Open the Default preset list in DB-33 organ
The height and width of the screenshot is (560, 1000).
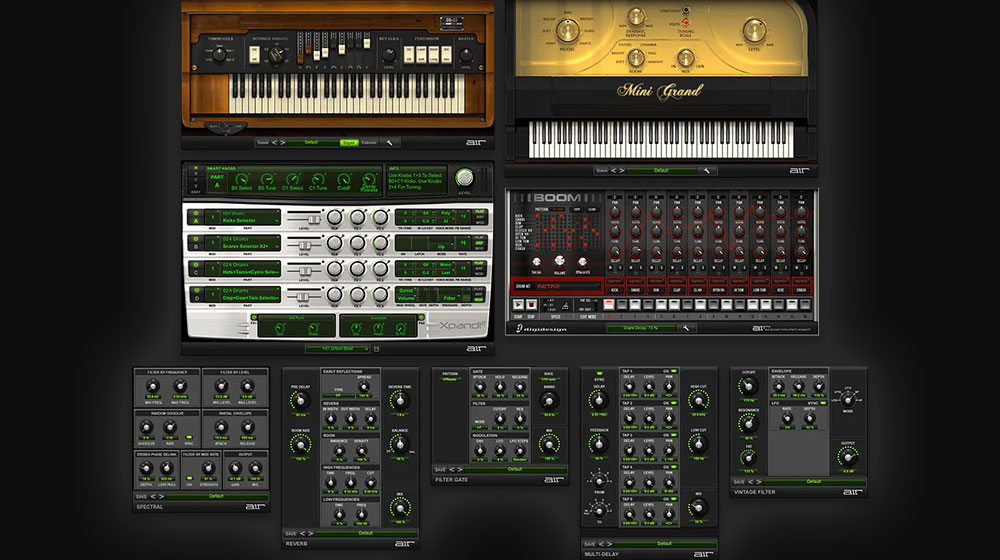[312, 143]
